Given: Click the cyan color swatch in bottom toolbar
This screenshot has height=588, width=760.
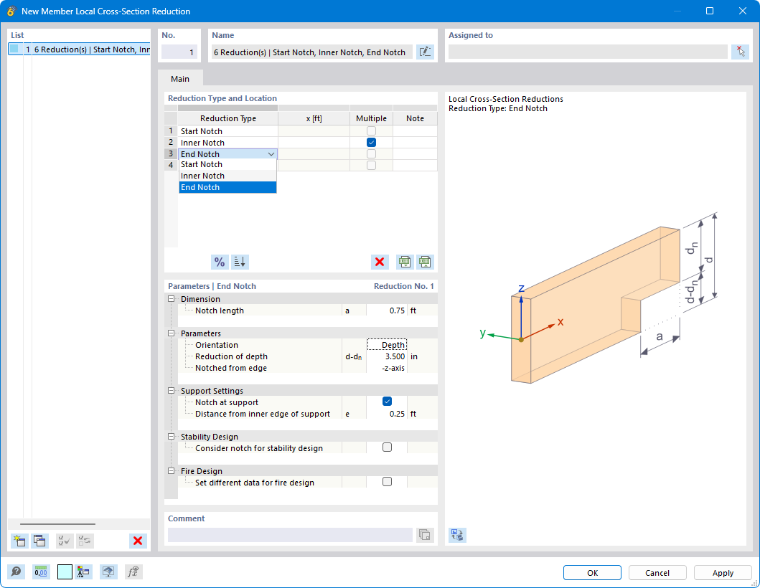Looking at the screenshot, I should point(64,572).
